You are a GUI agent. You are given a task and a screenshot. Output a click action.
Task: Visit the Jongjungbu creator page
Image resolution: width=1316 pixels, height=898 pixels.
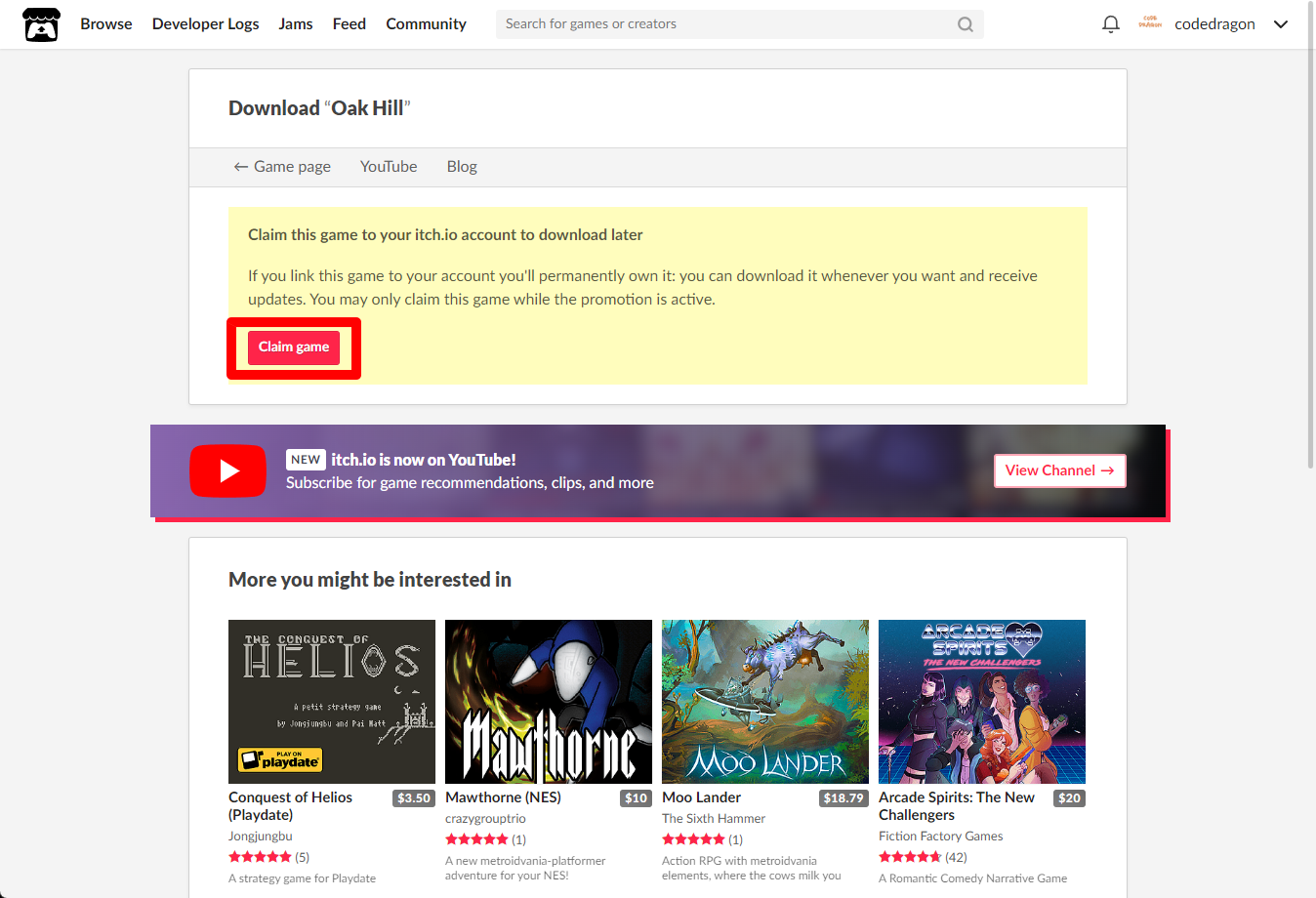pyautogui.click(x=261, y=837)
